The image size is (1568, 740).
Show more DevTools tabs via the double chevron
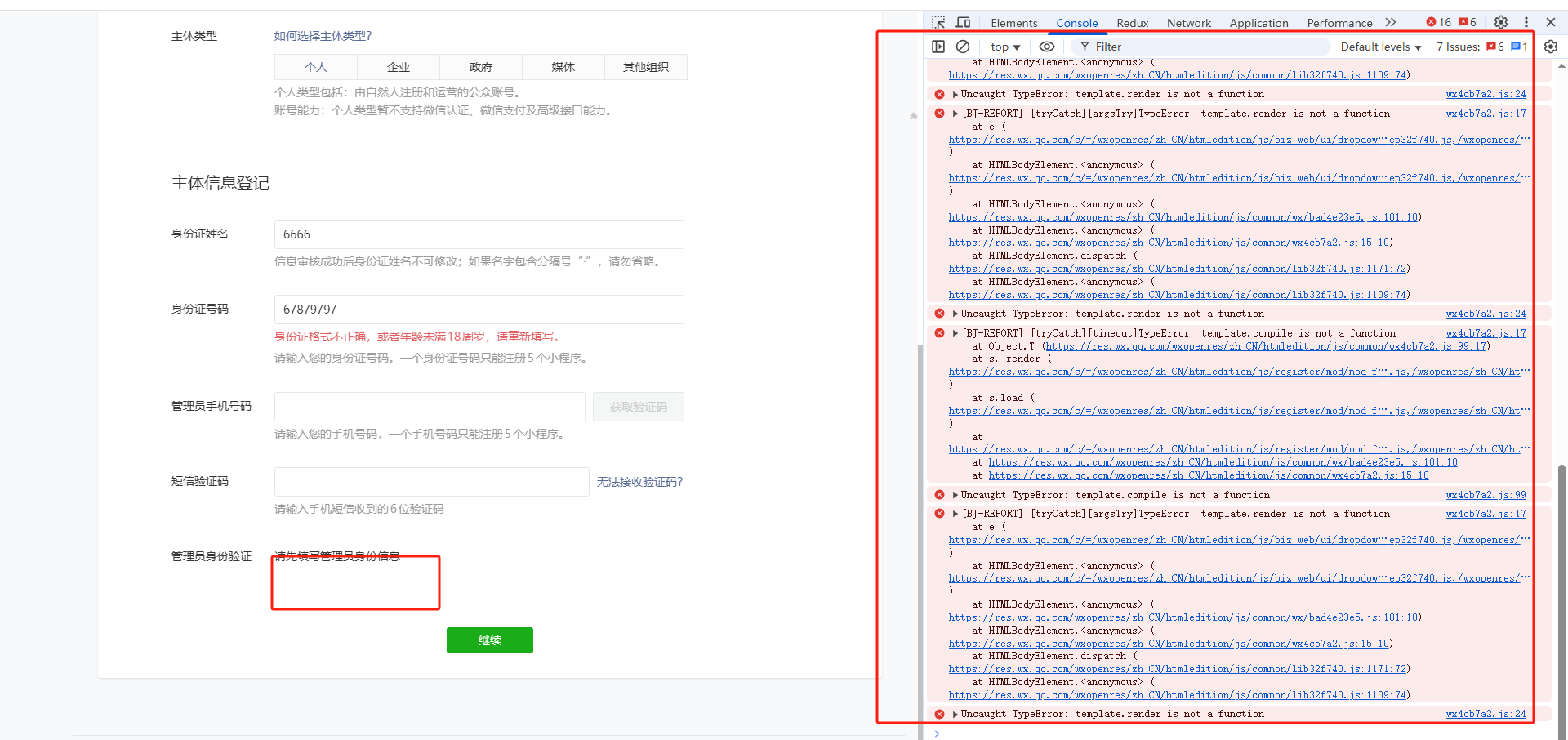tap(1391, 22)
